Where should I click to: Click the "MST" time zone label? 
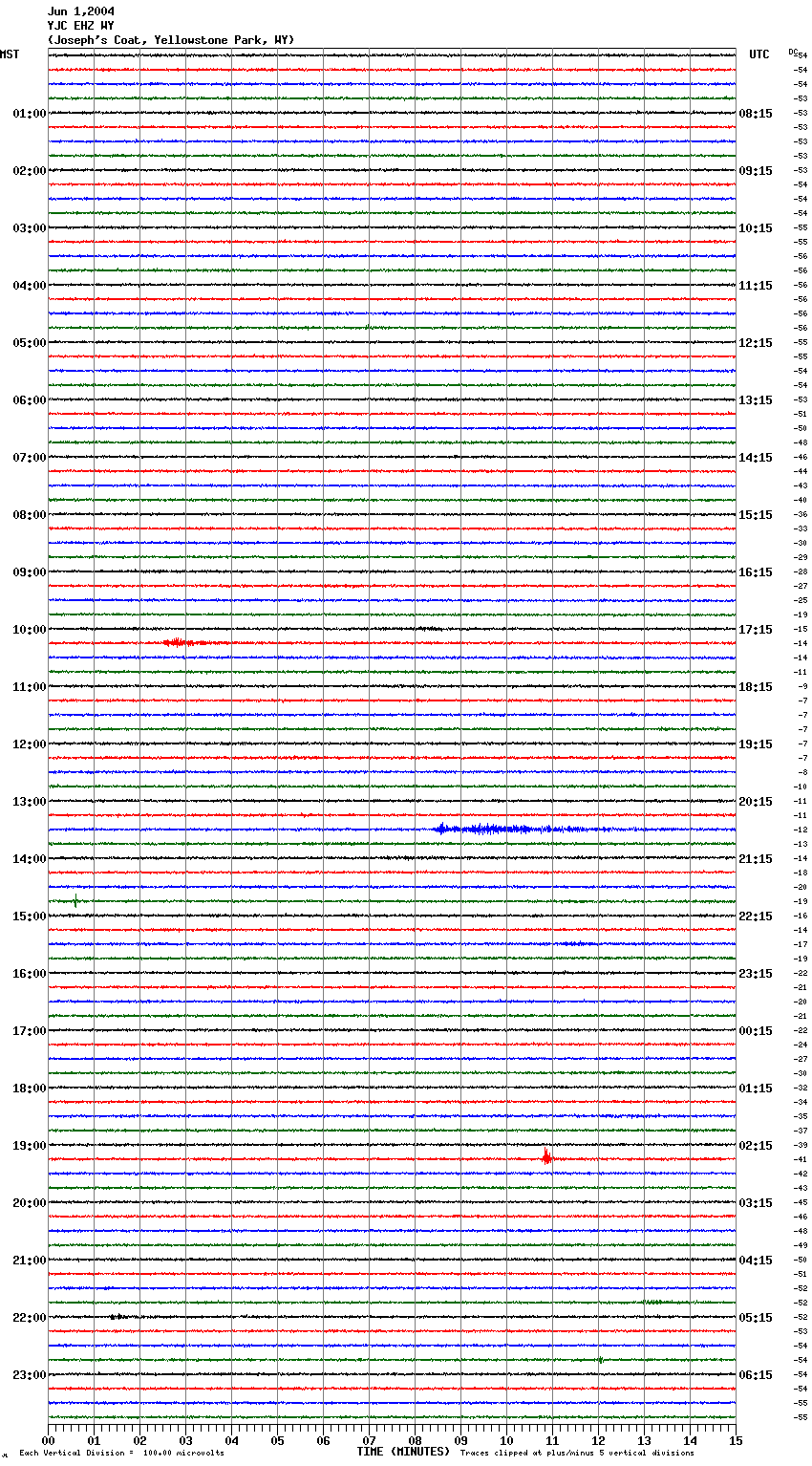pos(10,54)
